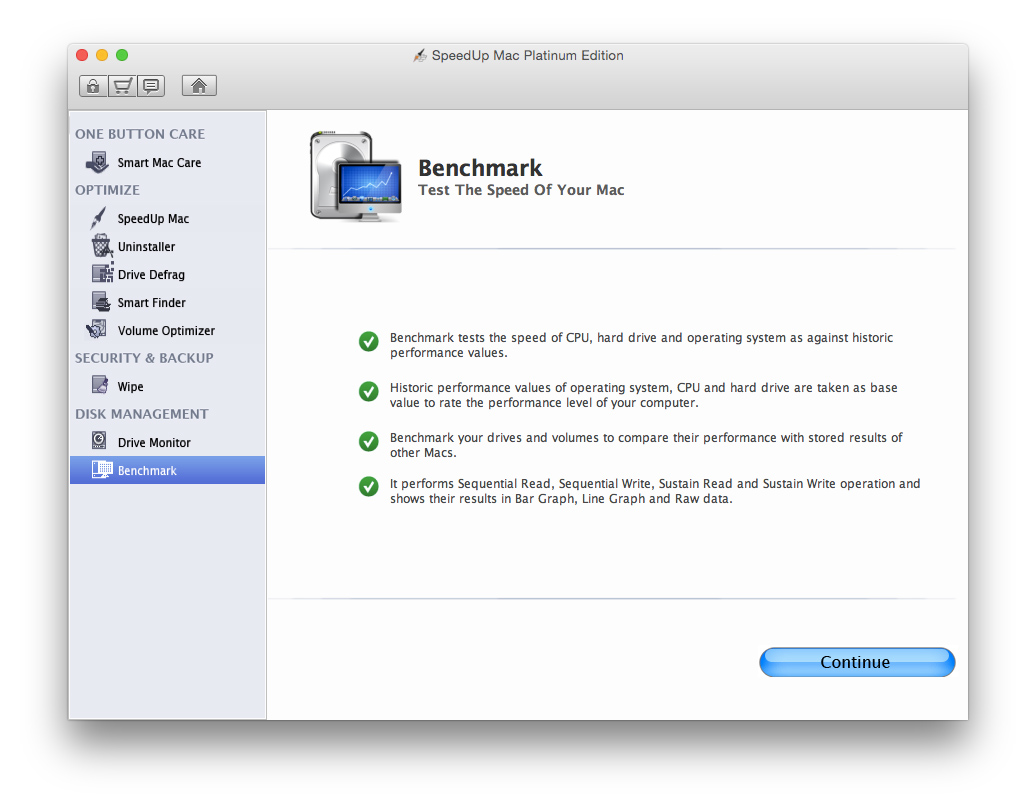Image resolution: width=1036 pixels, height=812 pixels.
Task: Click the window title 'SpeedUp Mac Platinum Edition'
Action: (x=527, y=55)
